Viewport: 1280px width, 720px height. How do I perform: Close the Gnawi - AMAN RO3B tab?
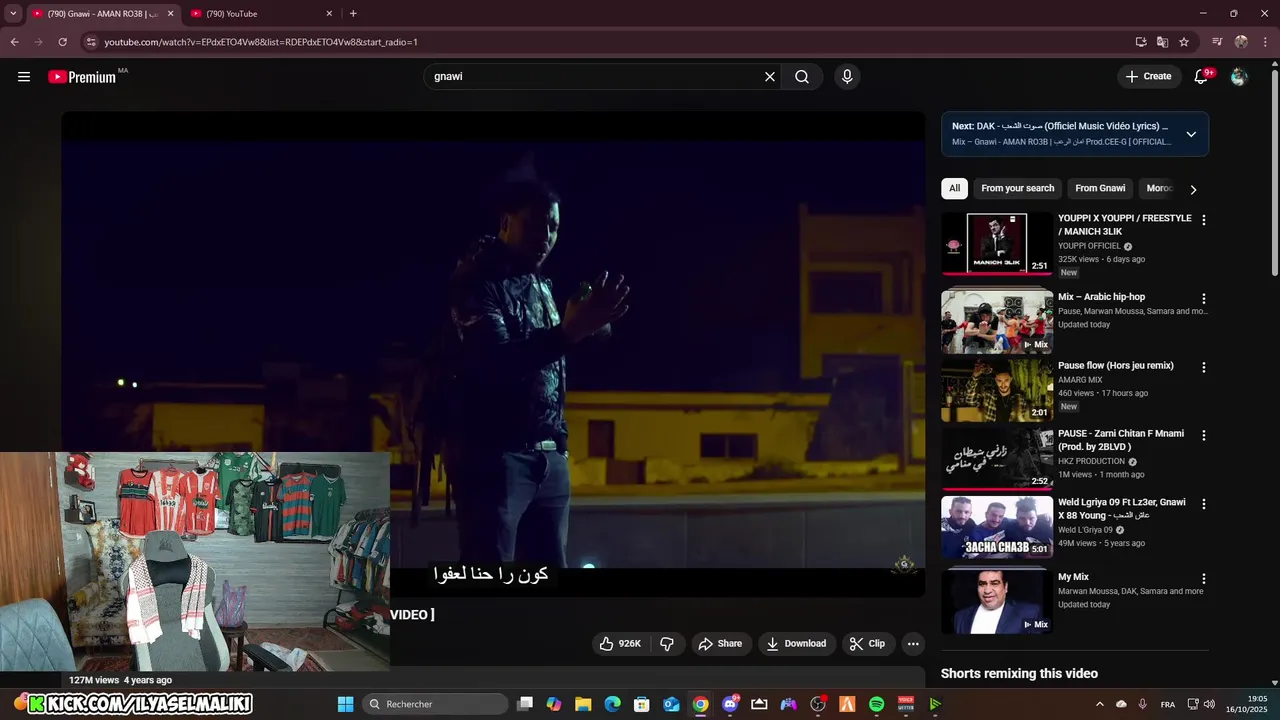pos(170,14)
